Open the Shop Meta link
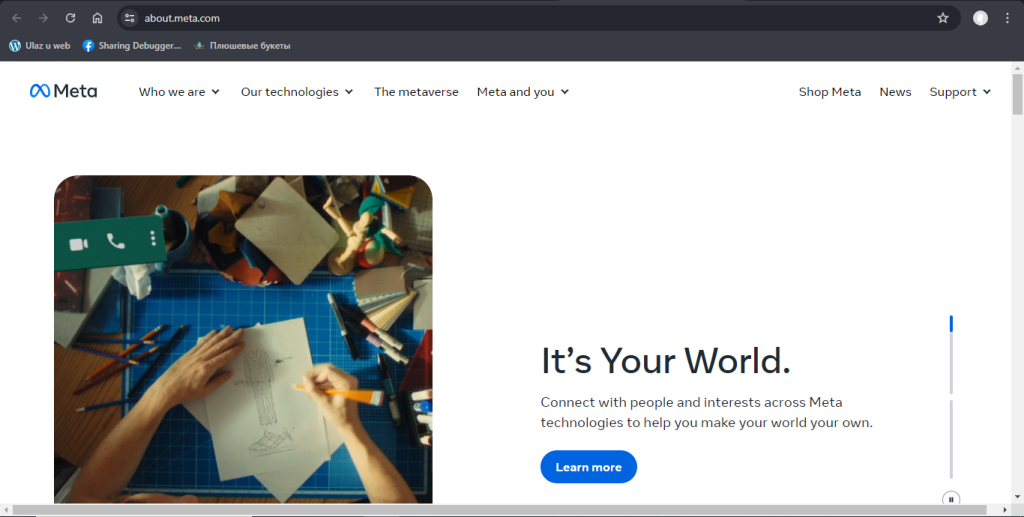This screenshot has width=1024, height=517. (x=829, y=92)
